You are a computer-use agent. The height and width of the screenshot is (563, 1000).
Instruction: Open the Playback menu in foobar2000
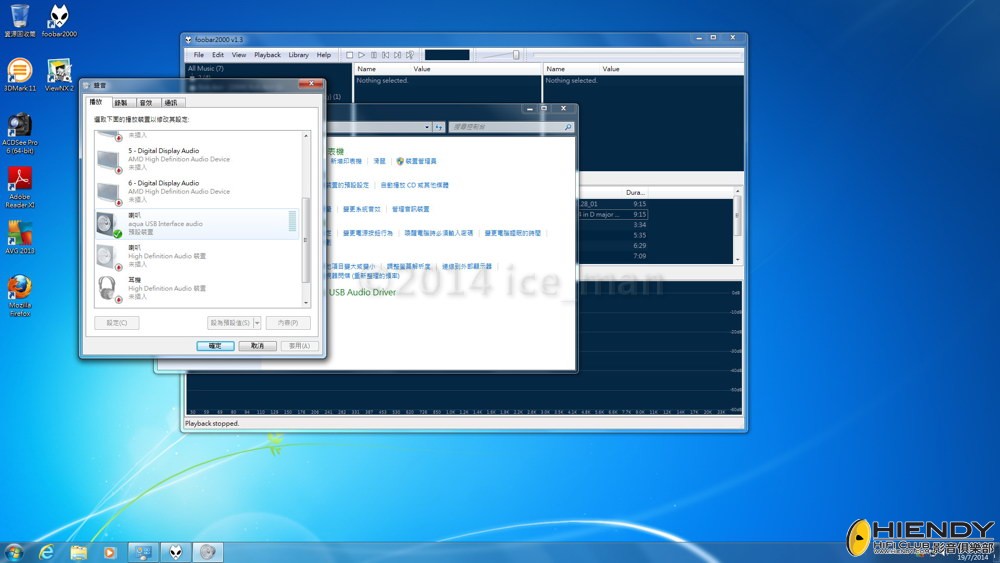267,55
